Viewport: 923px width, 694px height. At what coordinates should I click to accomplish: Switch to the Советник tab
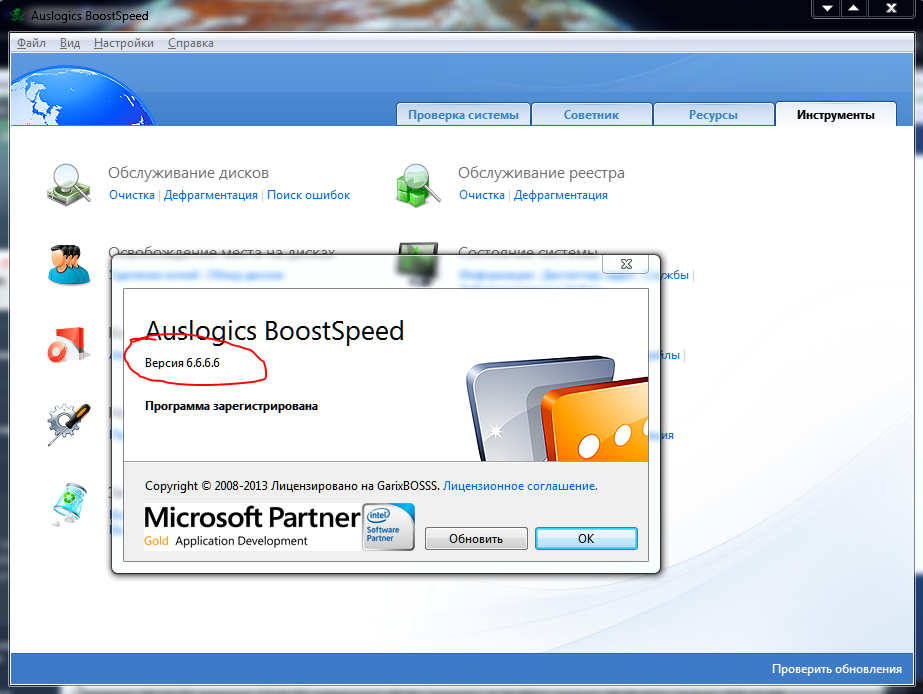pyautogui.click(x=592, y=115)
